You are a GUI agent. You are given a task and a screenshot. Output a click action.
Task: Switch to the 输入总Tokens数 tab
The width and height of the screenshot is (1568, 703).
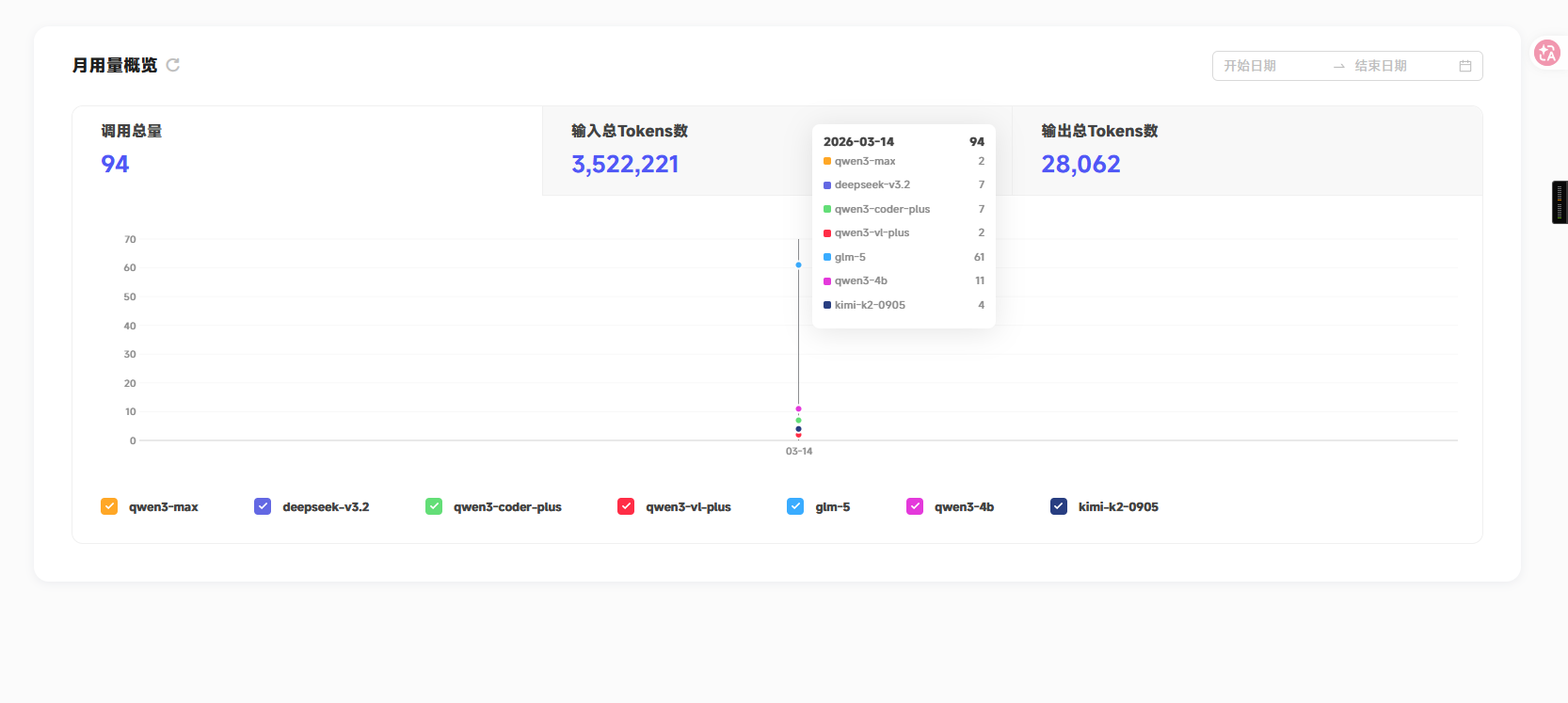click(777, 151)
